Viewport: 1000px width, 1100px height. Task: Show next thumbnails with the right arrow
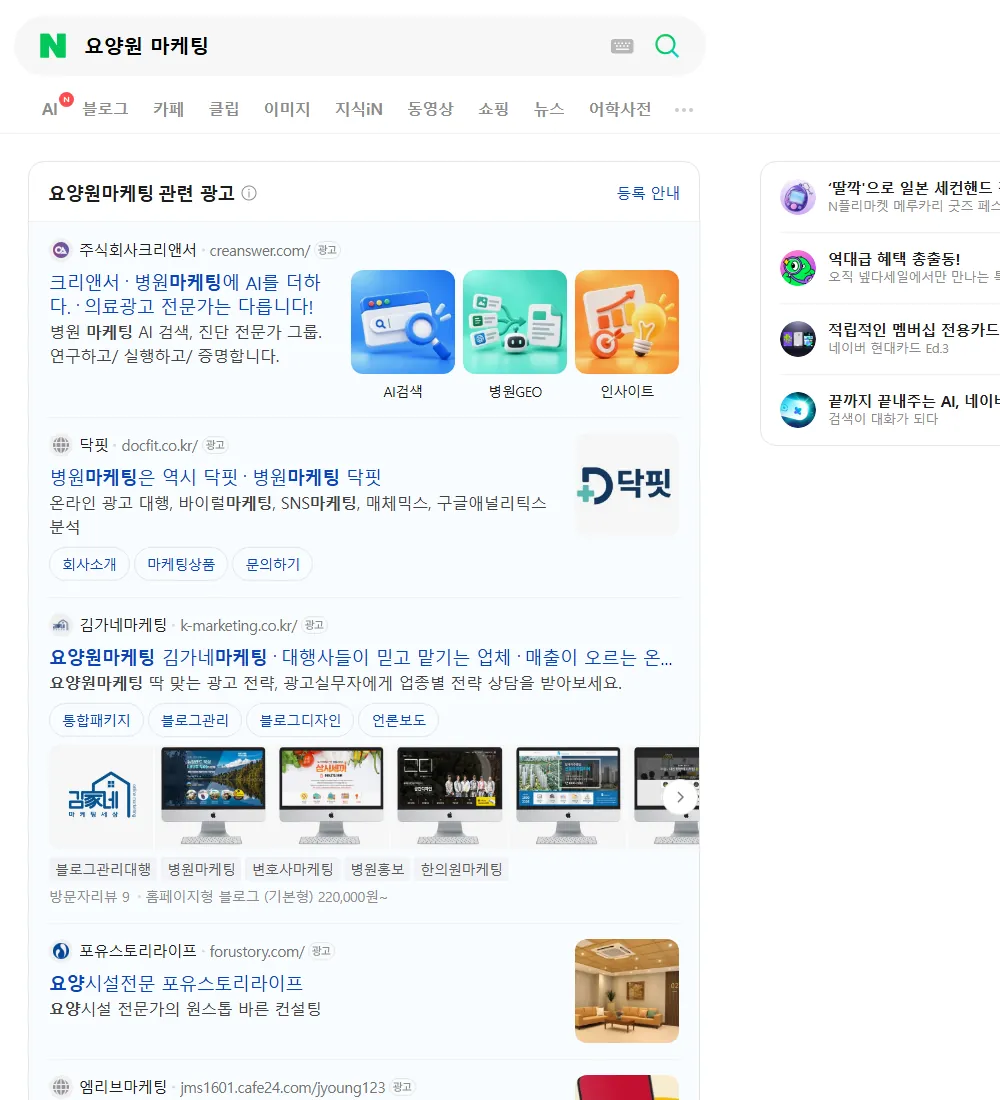coord(680,797)
